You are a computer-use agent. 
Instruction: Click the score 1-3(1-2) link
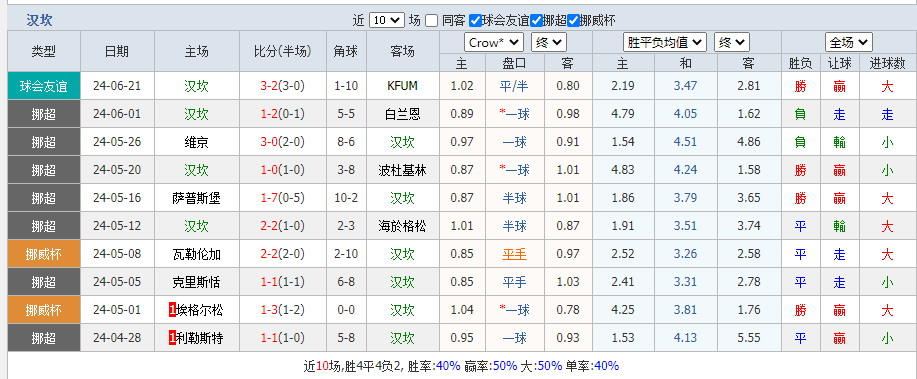coord(282,311)
